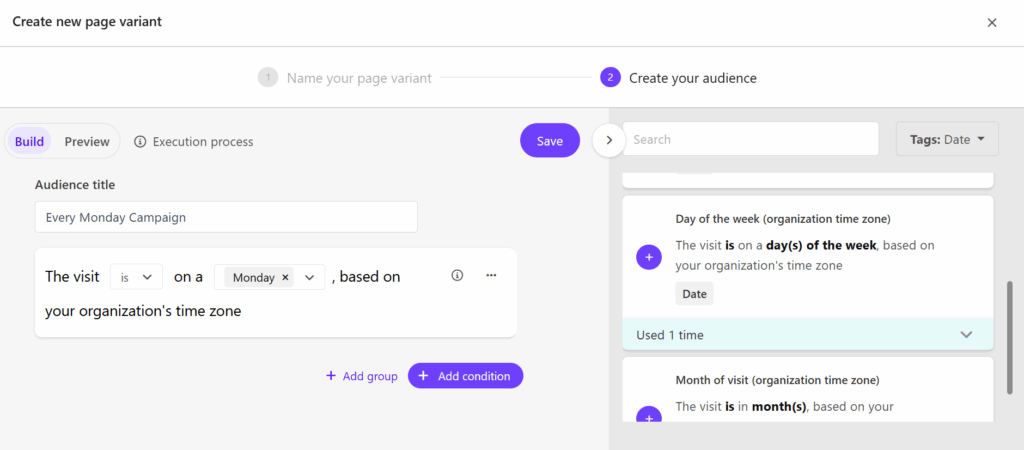Image resolution: width=1024 pixels, height=450 pixels.
Task: Click the condition info icon
Action: coord(457,276)
